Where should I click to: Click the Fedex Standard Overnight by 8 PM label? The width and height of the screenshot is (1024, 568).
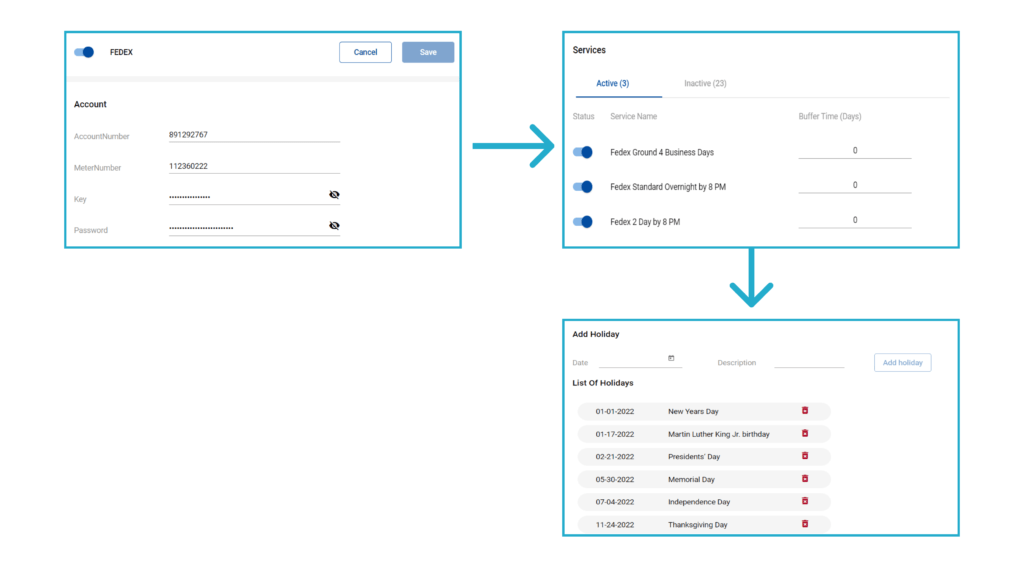(667, 187)
